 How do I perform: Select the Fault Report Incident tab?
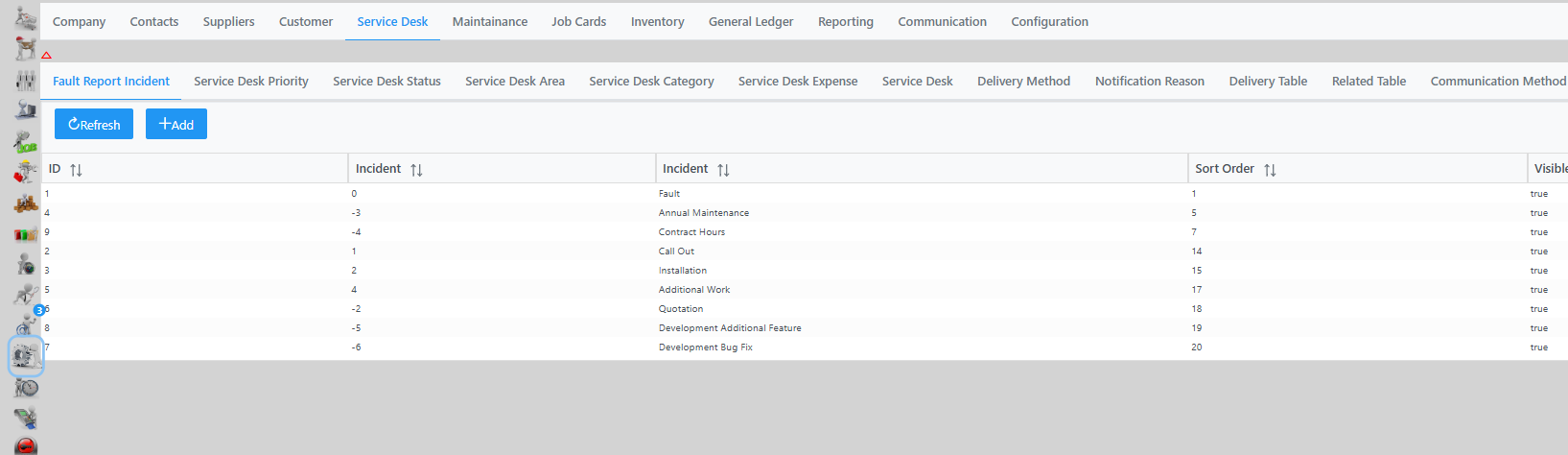click(111, 81)
